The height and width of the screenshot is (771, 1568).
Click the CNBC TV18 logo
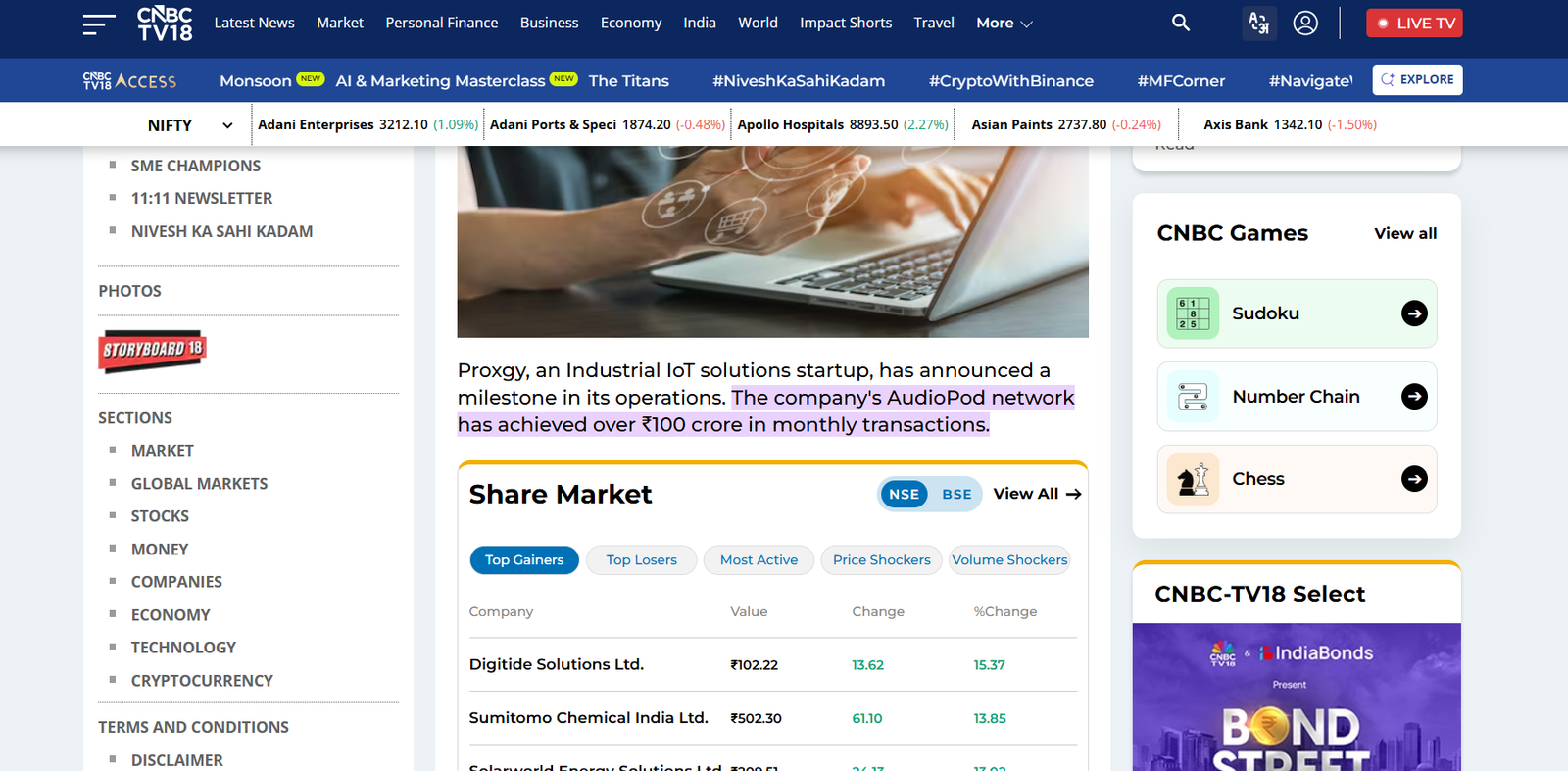click(165, 24)
